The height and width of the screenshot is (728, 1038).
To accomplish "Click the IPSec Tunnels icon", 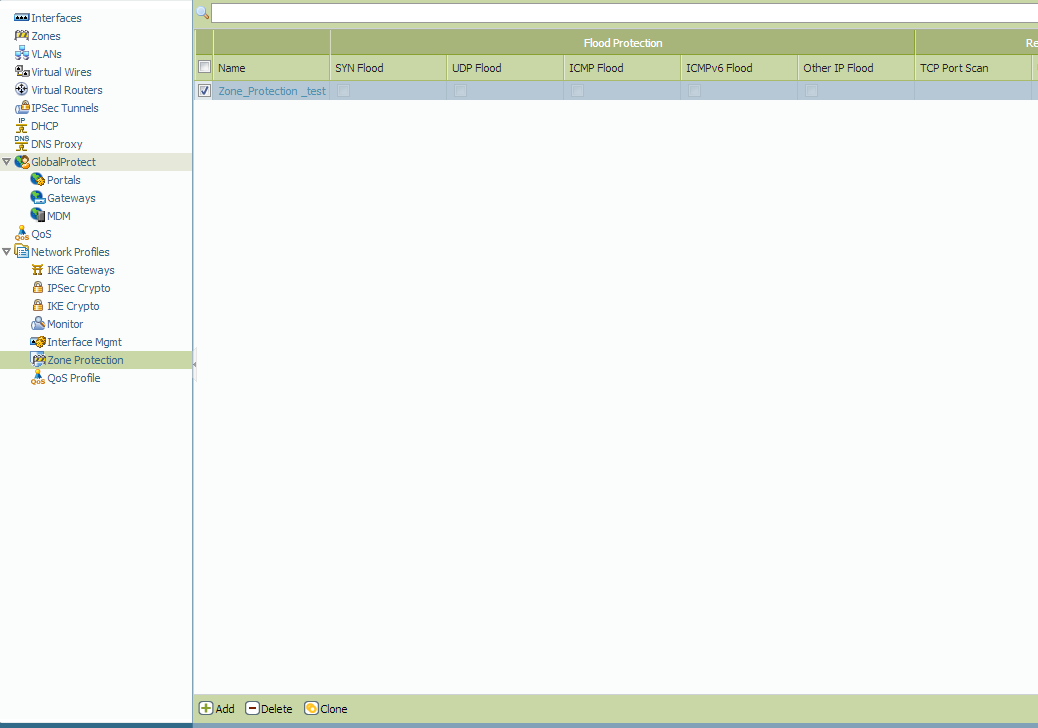I will (x=22, y=108).
